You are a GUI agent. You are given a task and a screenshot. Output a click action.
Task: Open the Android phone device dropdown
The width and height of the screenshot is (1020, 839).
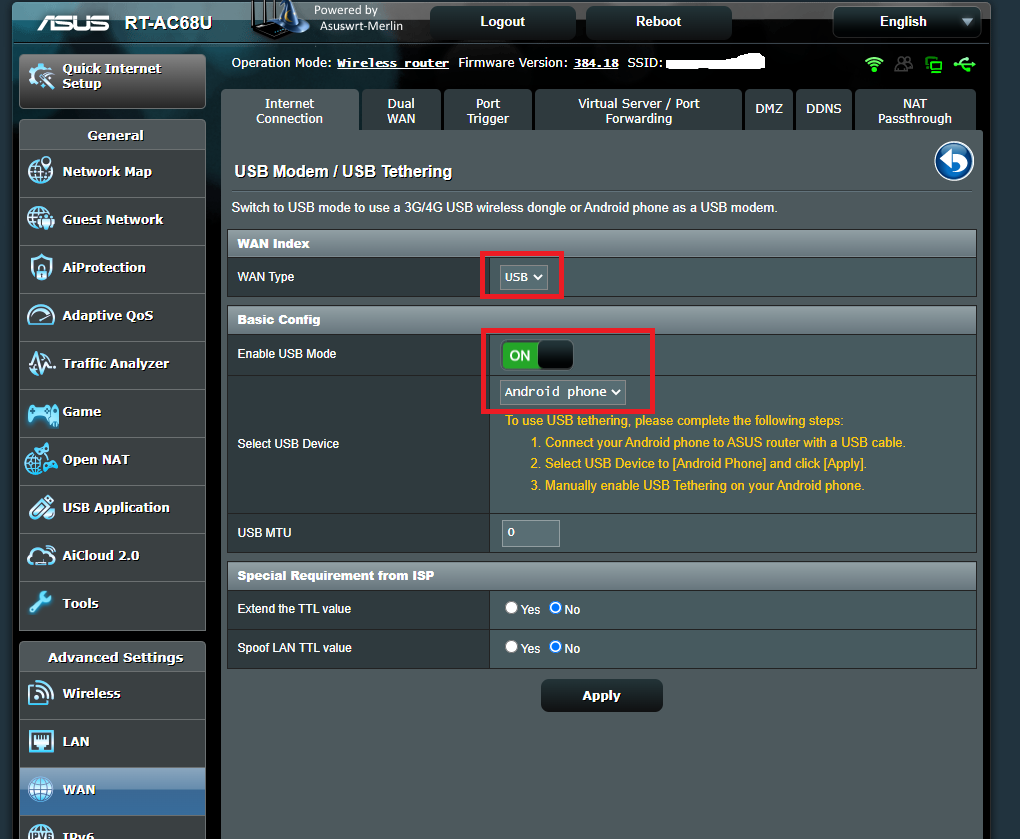563,392
